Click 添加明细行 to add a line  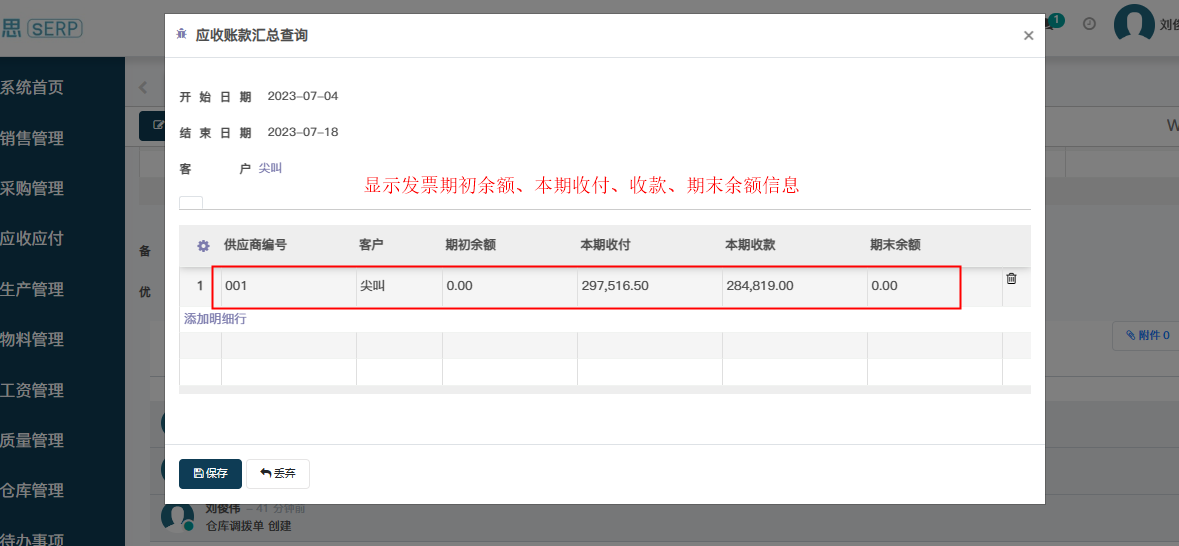(x=215, y=319)
